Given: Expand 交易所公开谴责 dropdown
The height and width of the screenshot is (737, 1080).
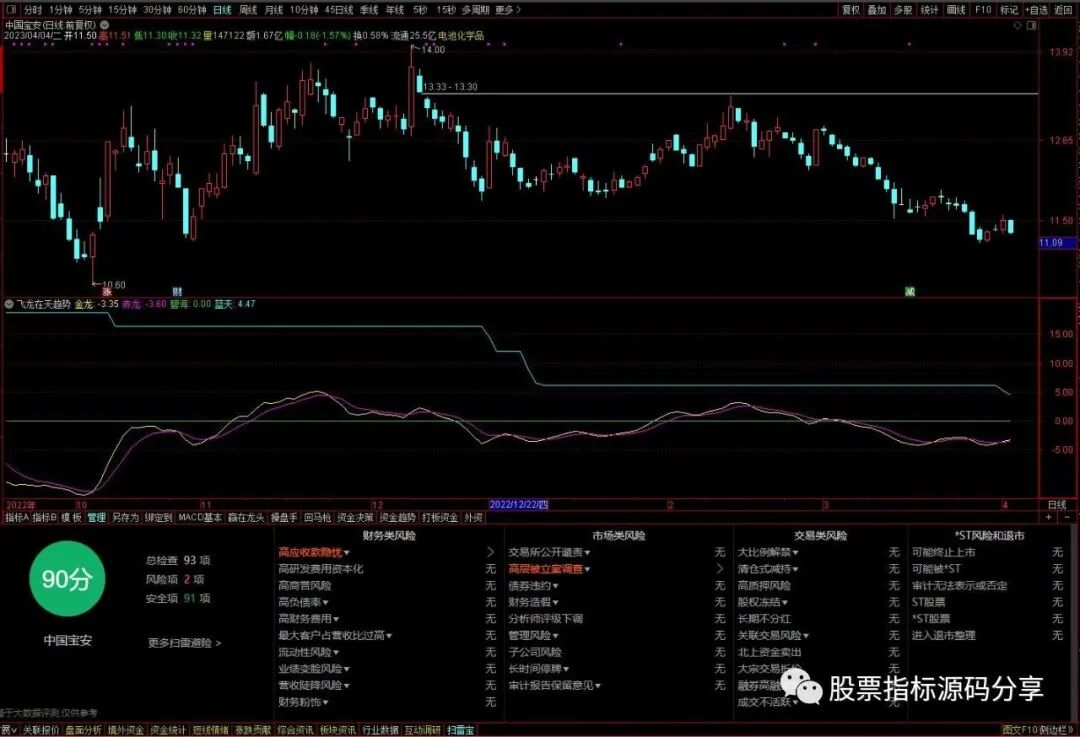Looking at the screenshot, I should click(549, 552).
